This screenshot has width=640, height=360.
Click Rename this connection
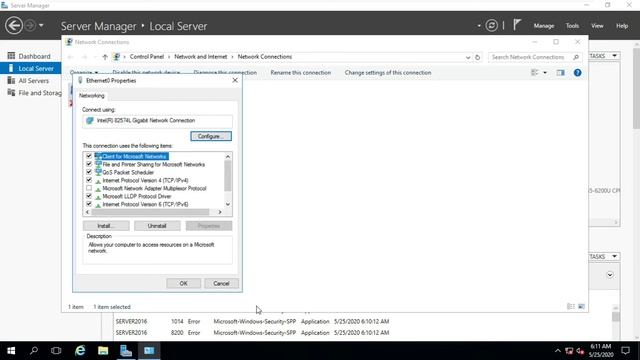coord(300,73)
